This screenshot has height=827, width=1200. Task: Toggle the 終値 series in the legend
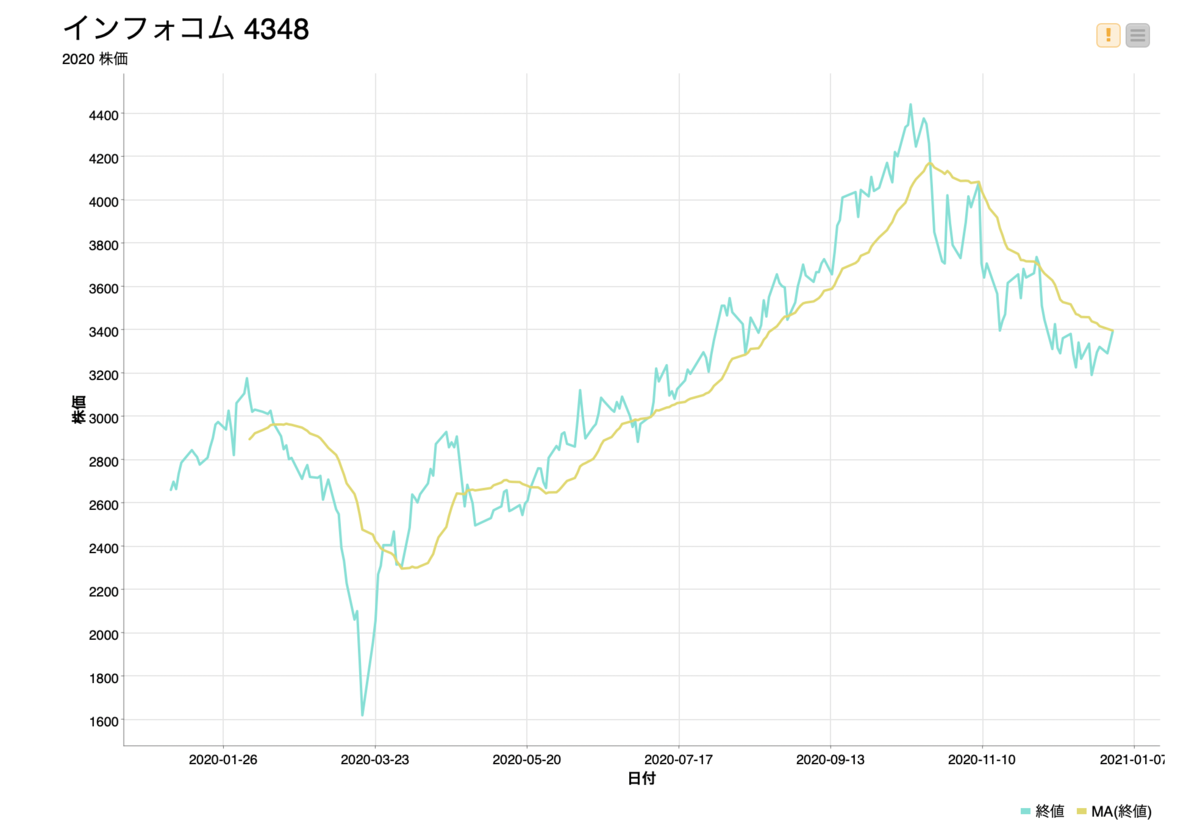click(x=1042, y=810)
